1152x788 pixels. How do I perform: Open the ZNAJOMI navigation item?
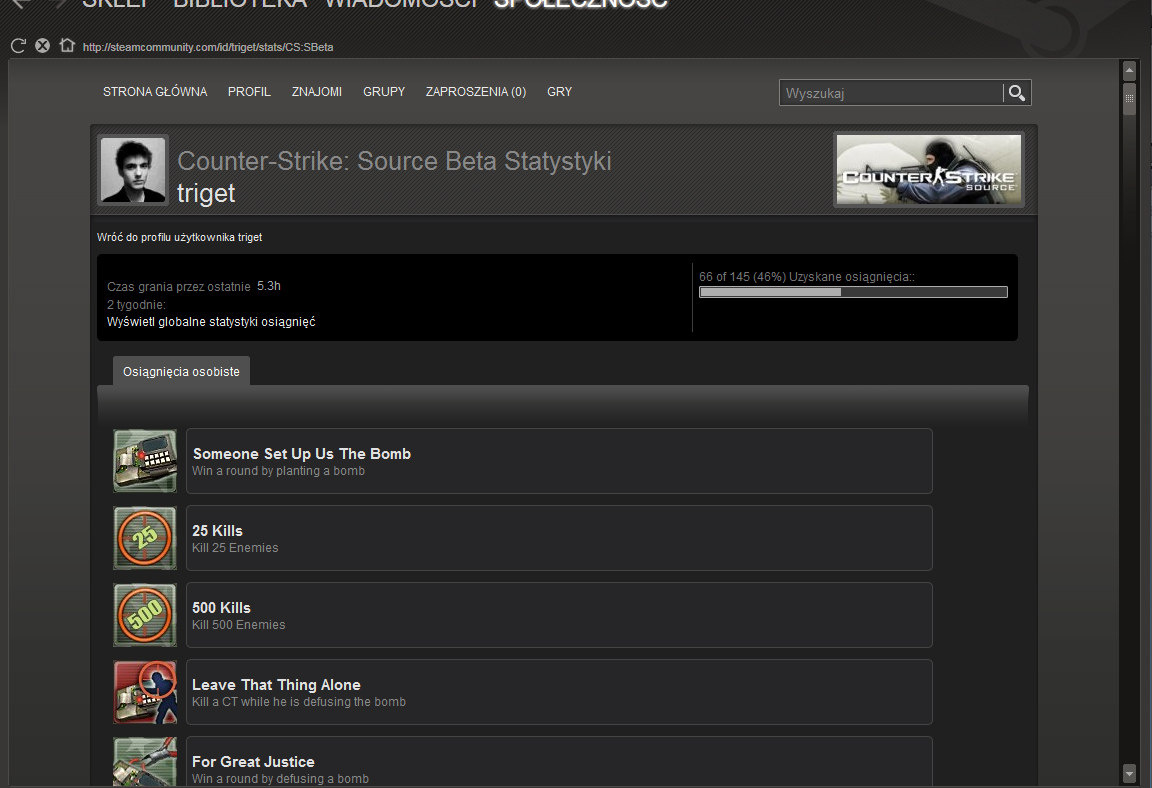(317, 92)
